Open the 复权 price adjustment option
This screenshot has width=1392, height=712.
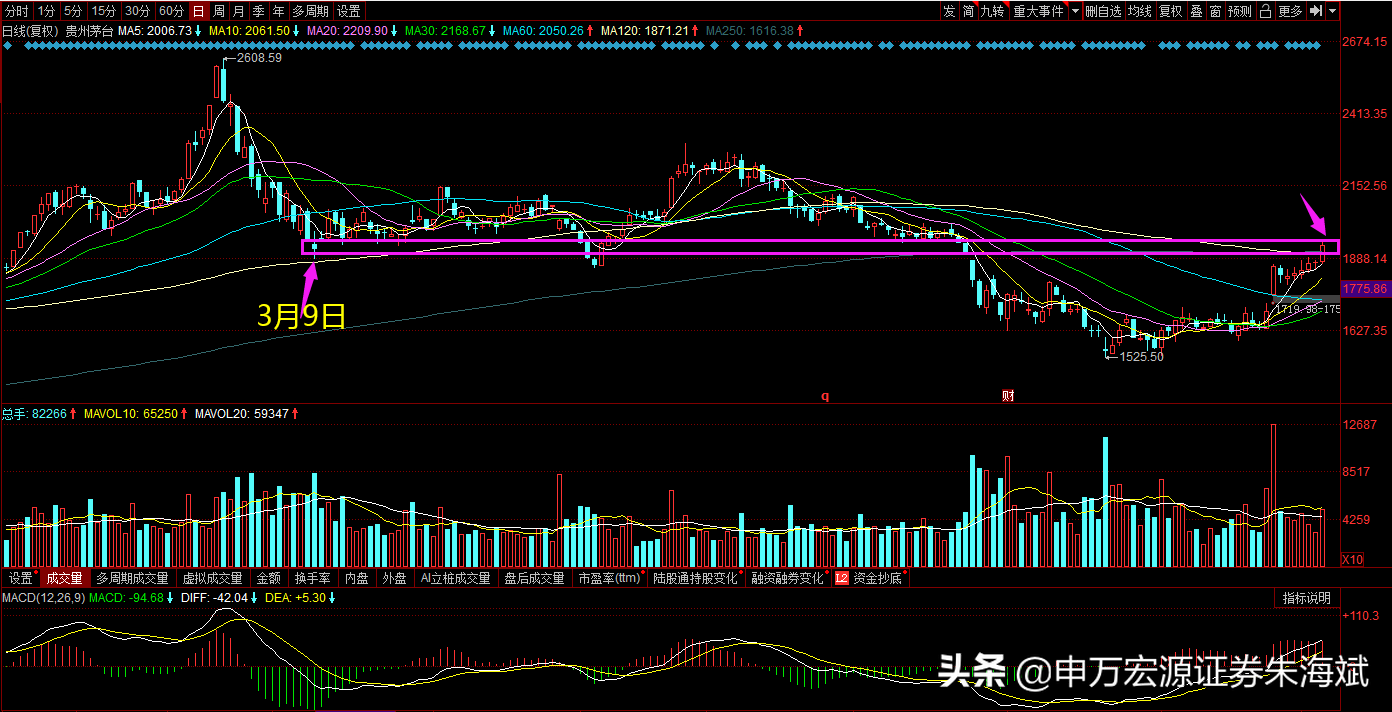pos(1170,11)
